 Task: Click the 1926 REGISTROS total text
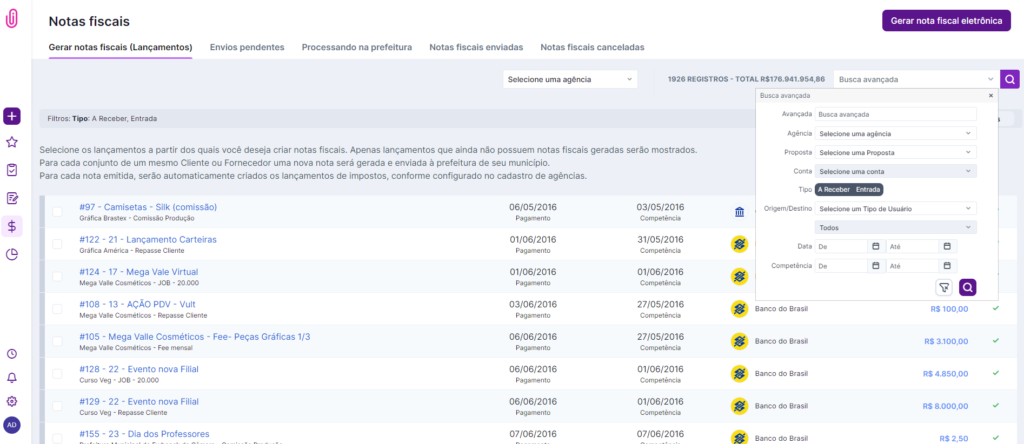click(746, 80)
